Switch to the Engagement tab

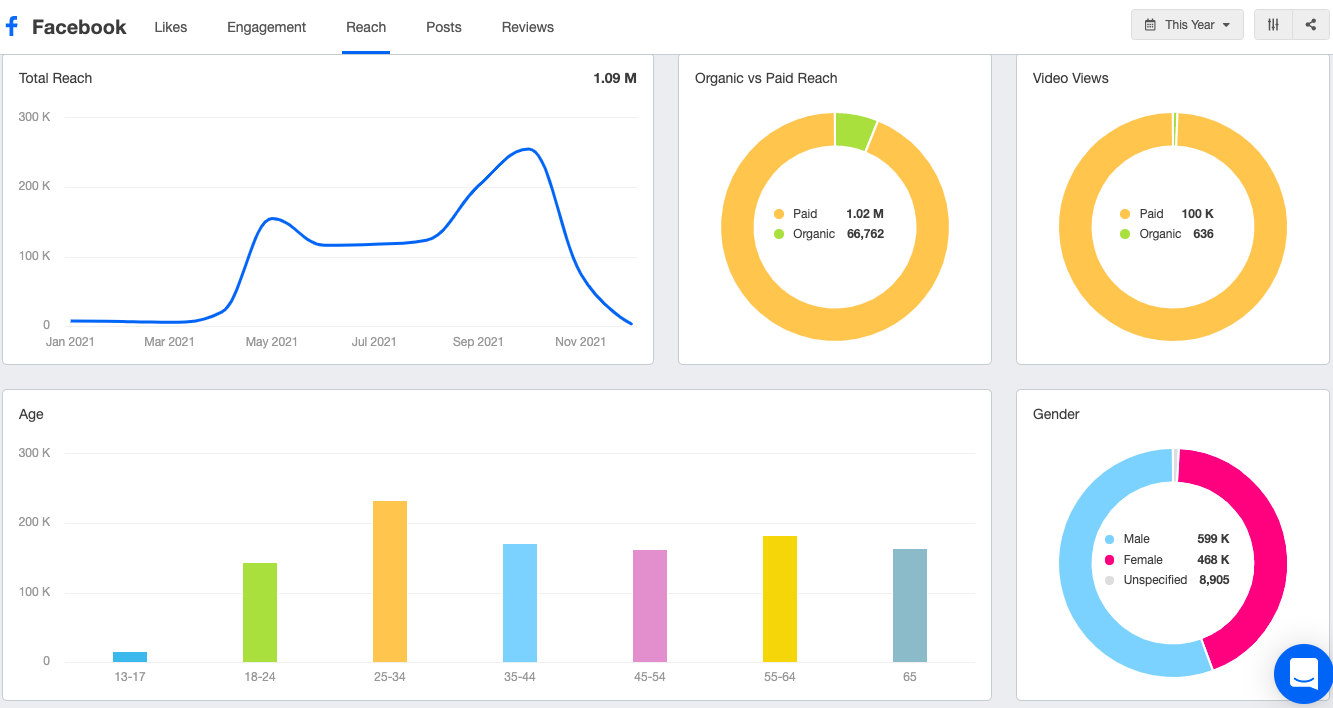[x=267, y=27]
